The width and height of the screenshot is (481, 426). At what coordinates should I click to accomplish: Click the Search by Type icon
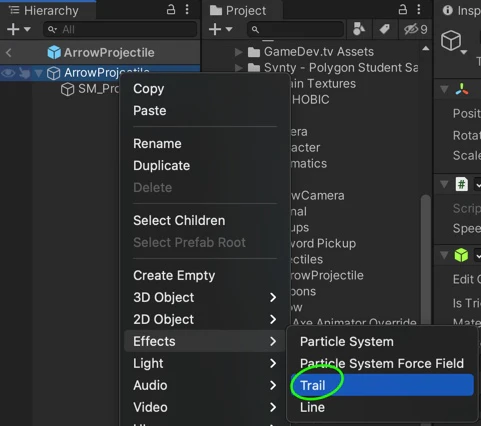pos(358,29)
